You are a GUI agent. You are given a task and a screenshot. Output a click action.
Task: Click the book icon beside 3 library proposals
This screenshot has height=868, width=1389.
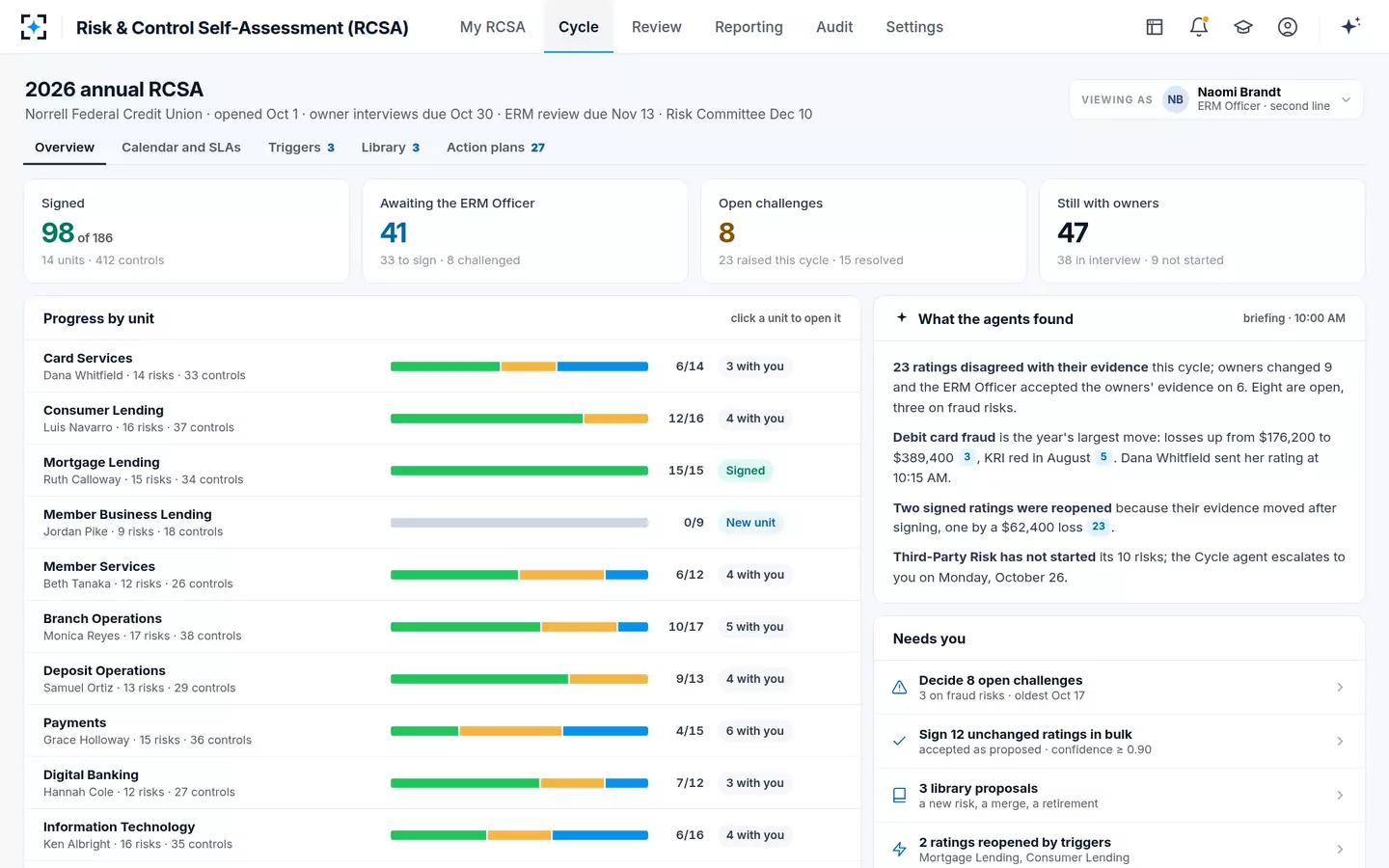click(899, 796)
